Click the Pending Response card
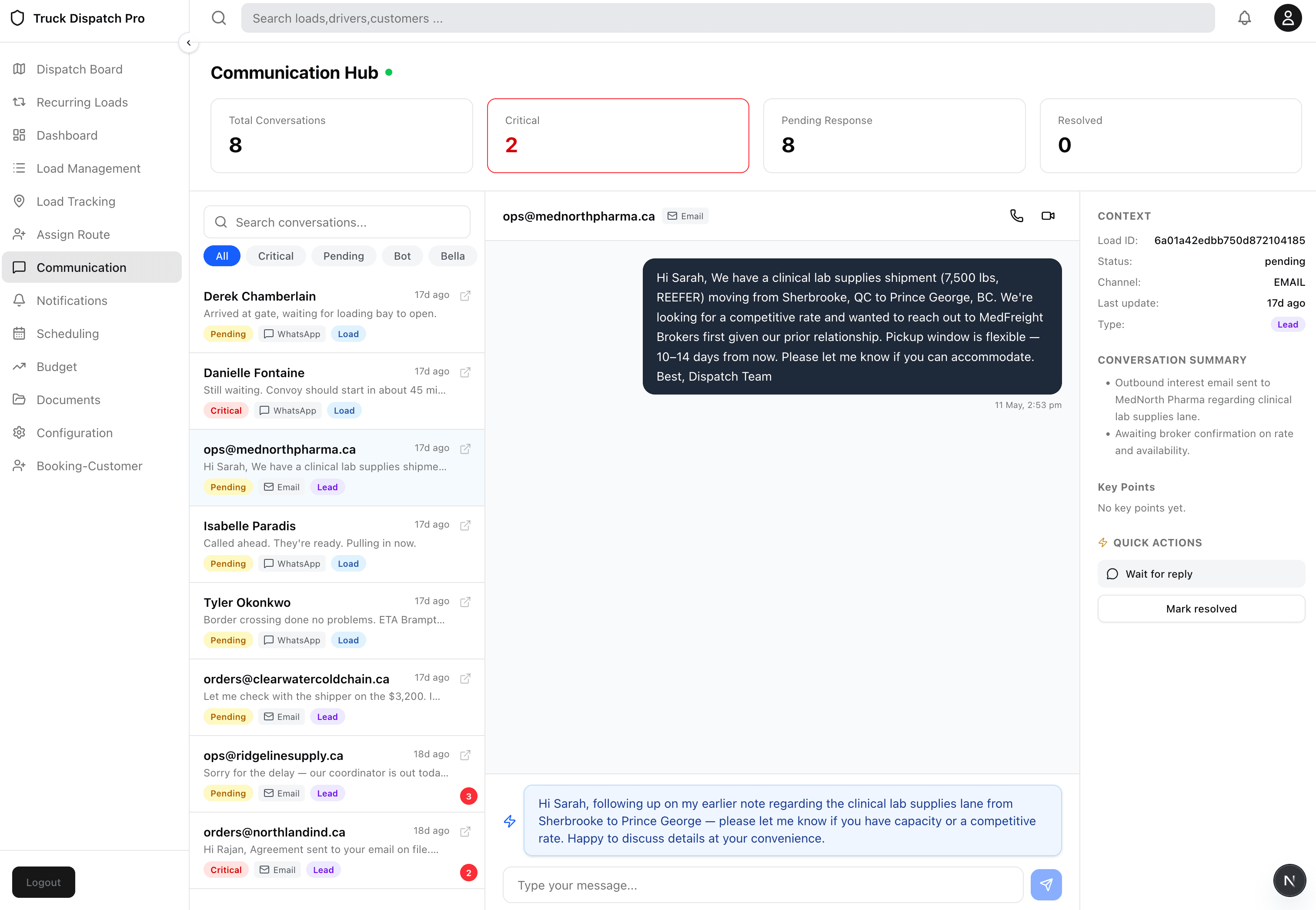 tap(894, 136)
